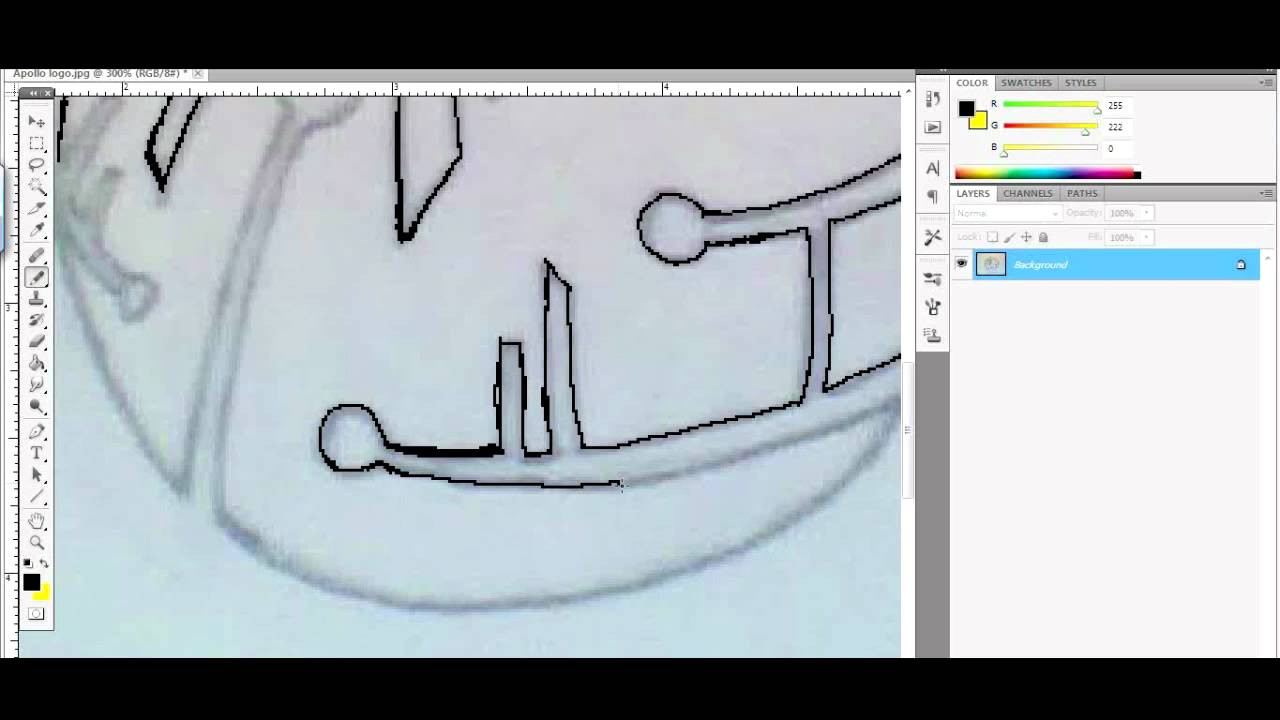Image resolution: width=1280 pixels, height=720 pixels.
Task: Open the Character panel icon
Action: (933, 168)
